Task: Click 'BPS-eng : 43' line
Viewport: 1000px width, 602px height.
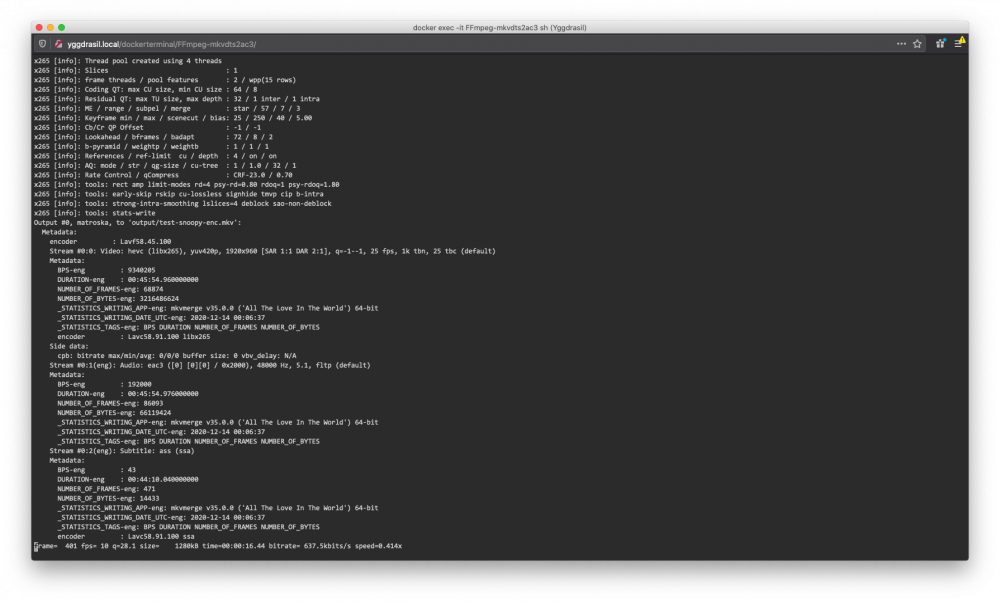Action: pos(96,470)
